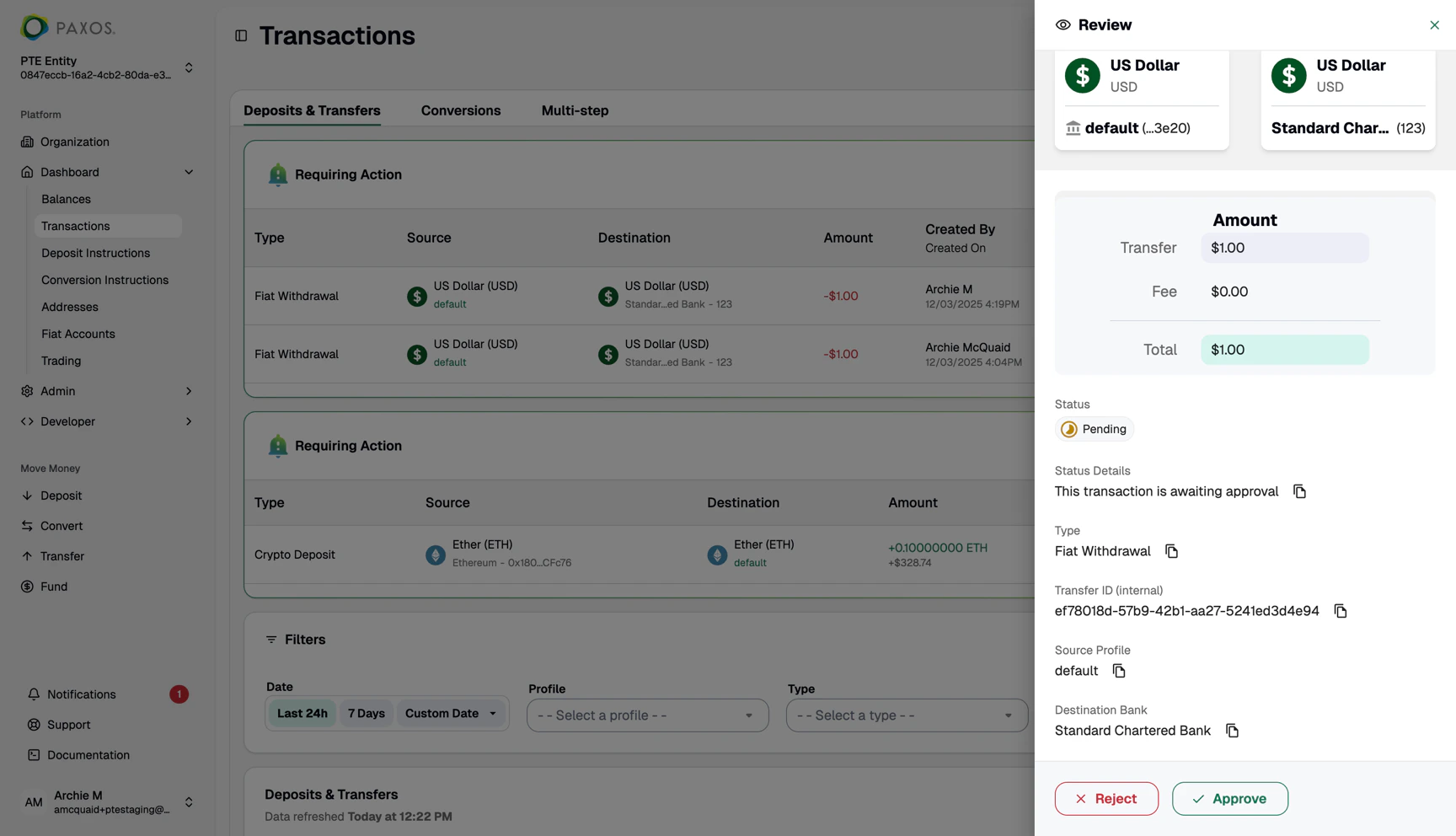1456x836 pixels.
Task: Select the 7 Days date filter
Action: click(x=366, y=714)
